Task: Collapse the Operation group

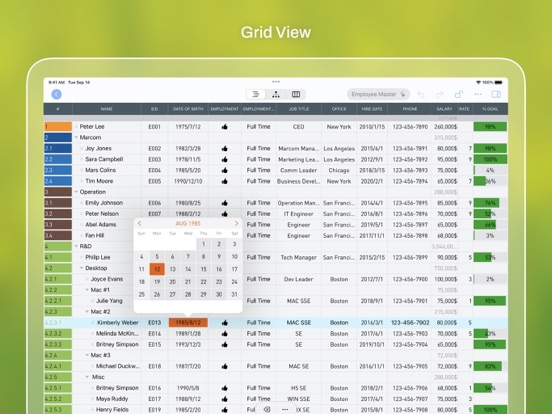Action: 76,192
